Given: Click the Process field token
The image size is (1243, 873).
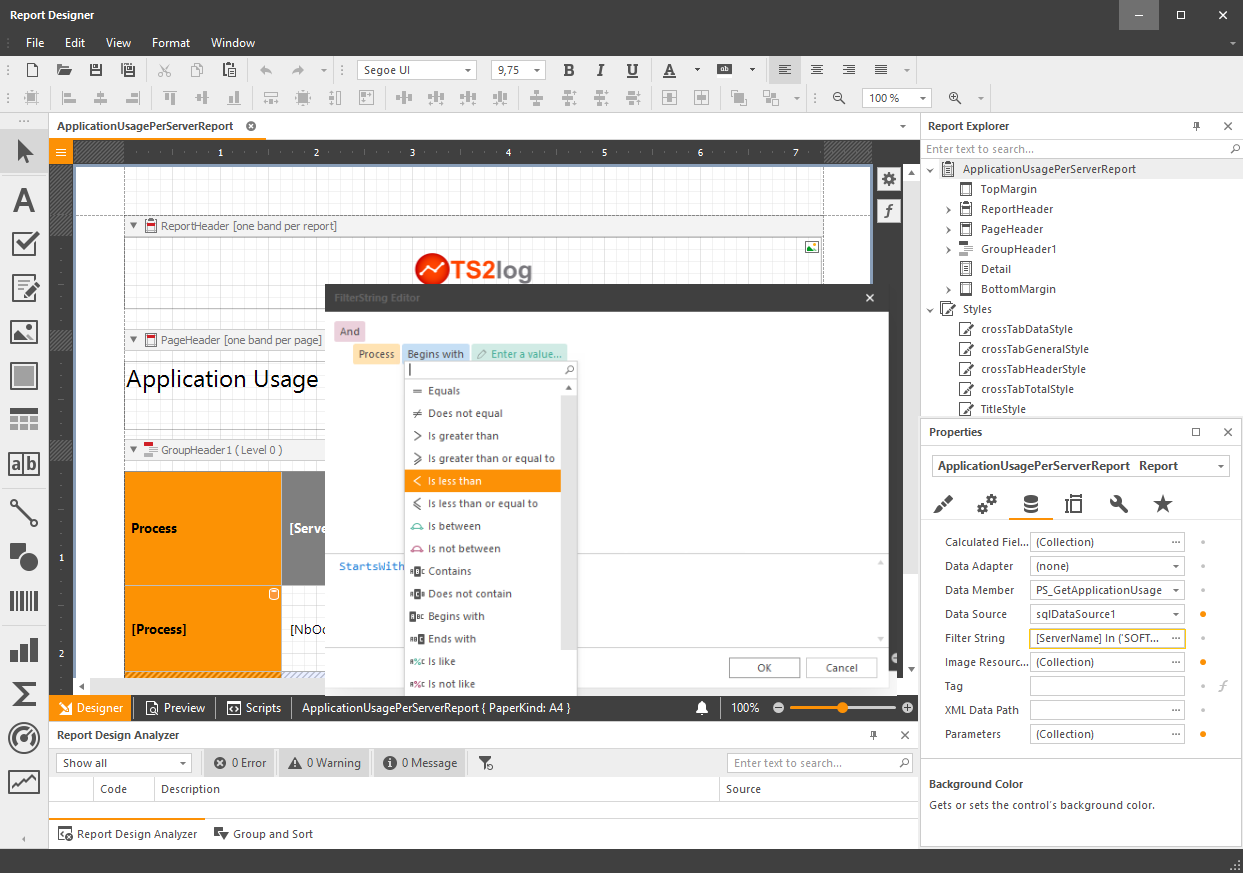Looking at the screenshot, I should point(376,354).
